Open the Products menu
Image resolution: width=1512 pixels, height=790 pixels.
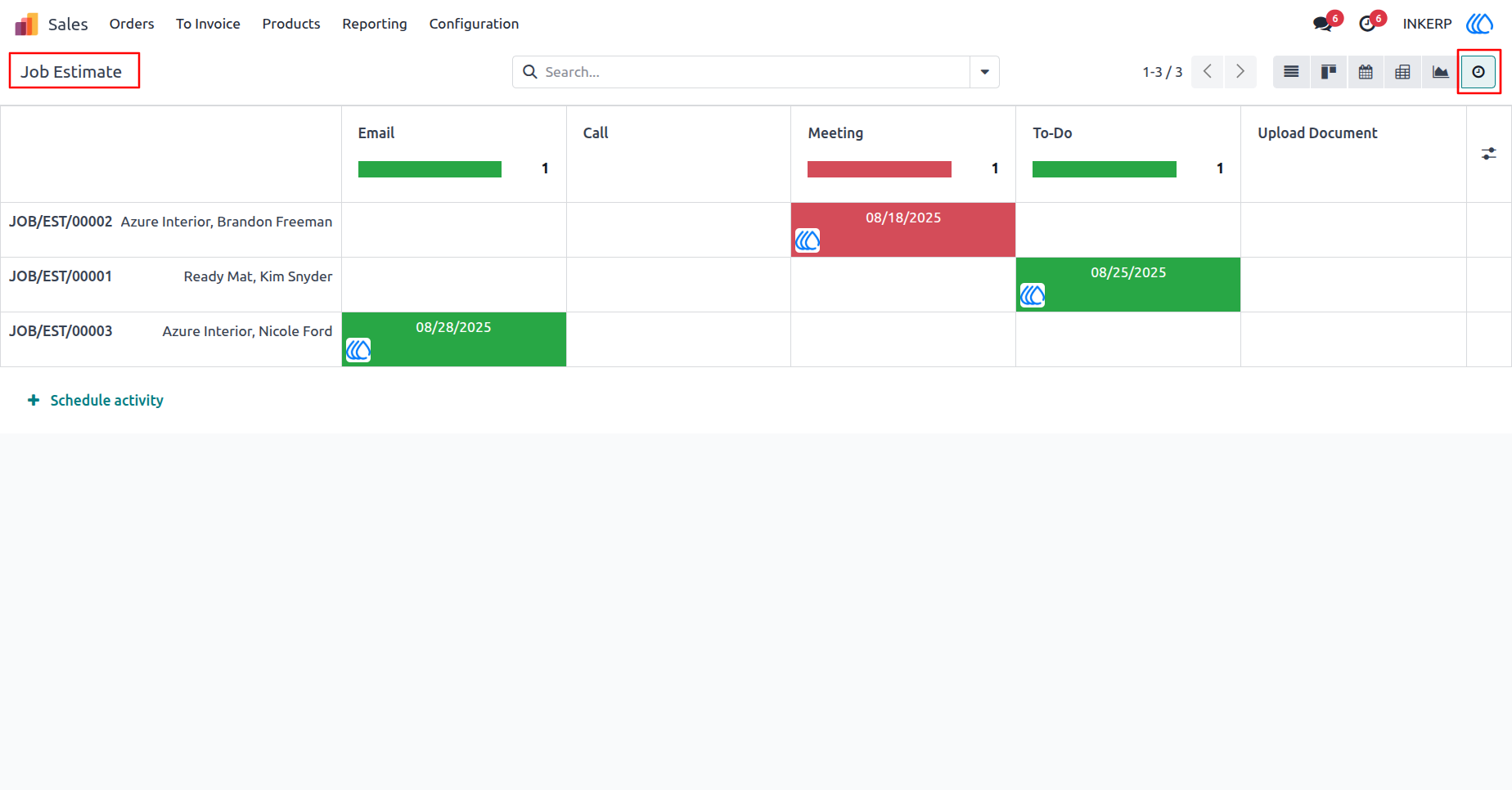pyautogui.click(x=291, y=24)
